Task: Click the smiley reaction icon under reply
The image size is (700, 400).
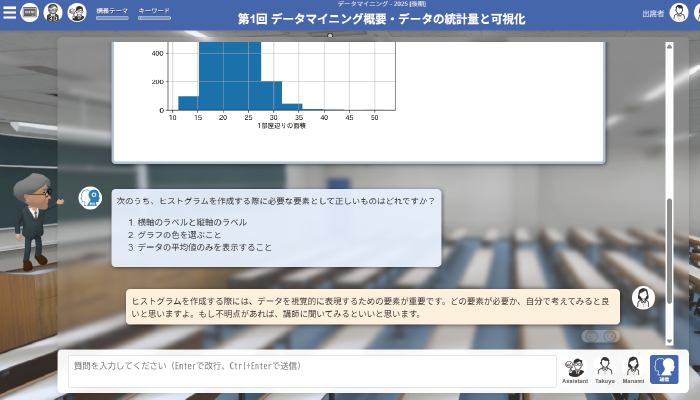Action: [x=592, y=336]
